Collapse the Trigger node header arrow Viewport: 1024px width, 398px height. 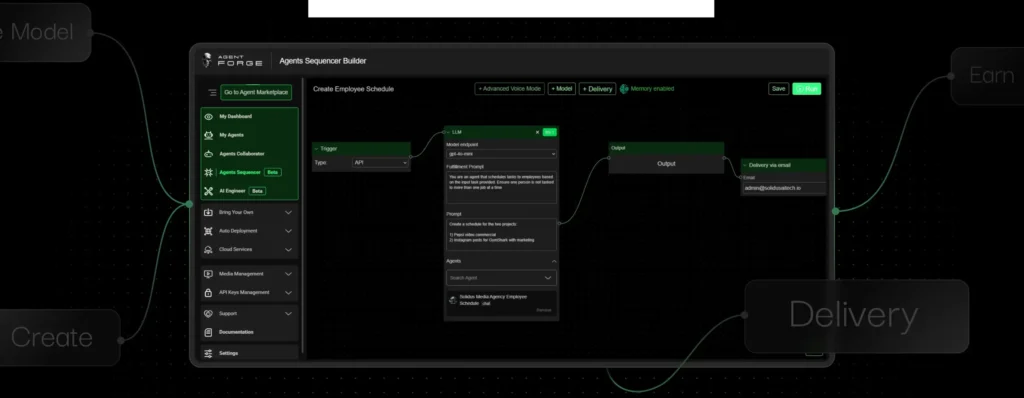click(316, 149)
